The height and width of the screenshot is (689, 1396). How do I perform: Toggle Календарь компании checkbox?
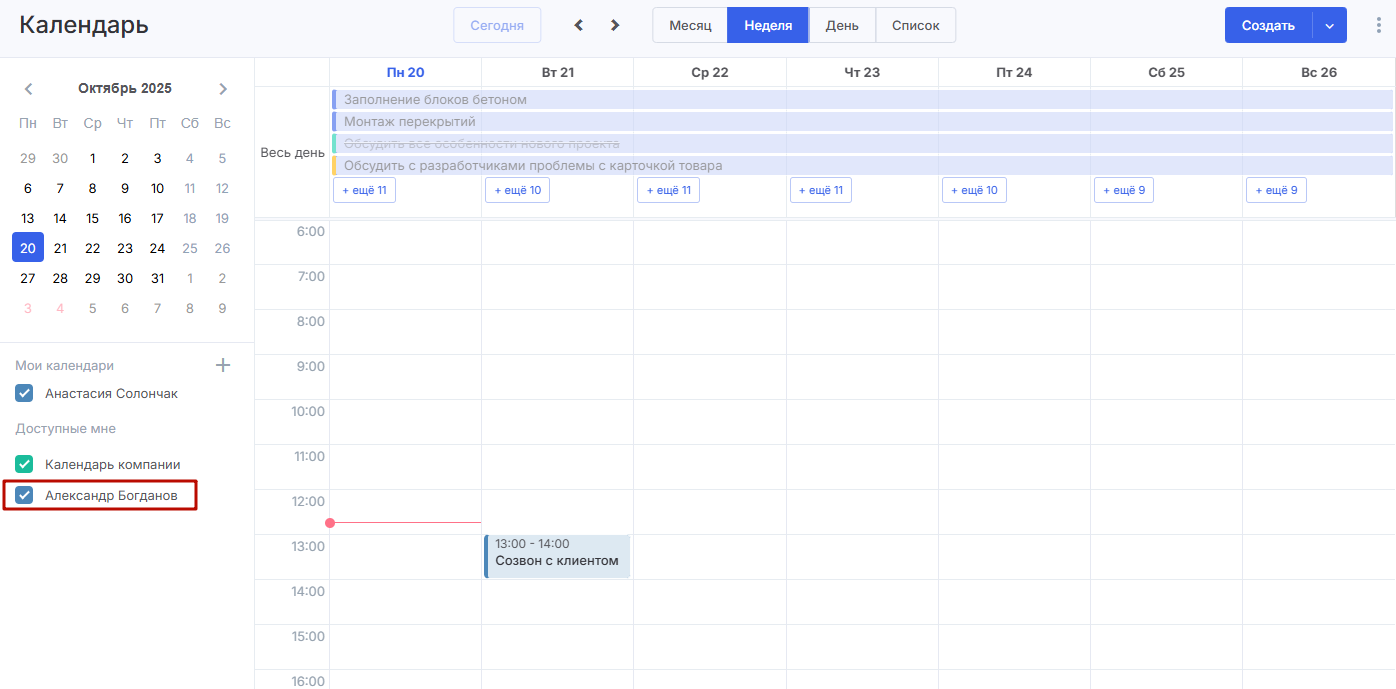point(25,465)
